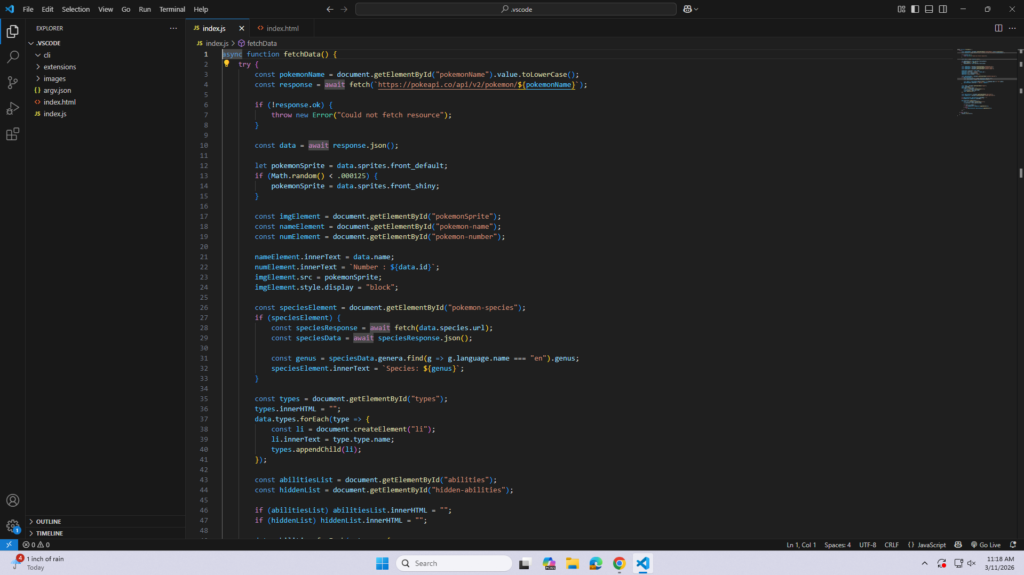The width and height of the screenshot is (1024, 575).
Task: Expand the TIMELINE section
Action: coord(50,533)
